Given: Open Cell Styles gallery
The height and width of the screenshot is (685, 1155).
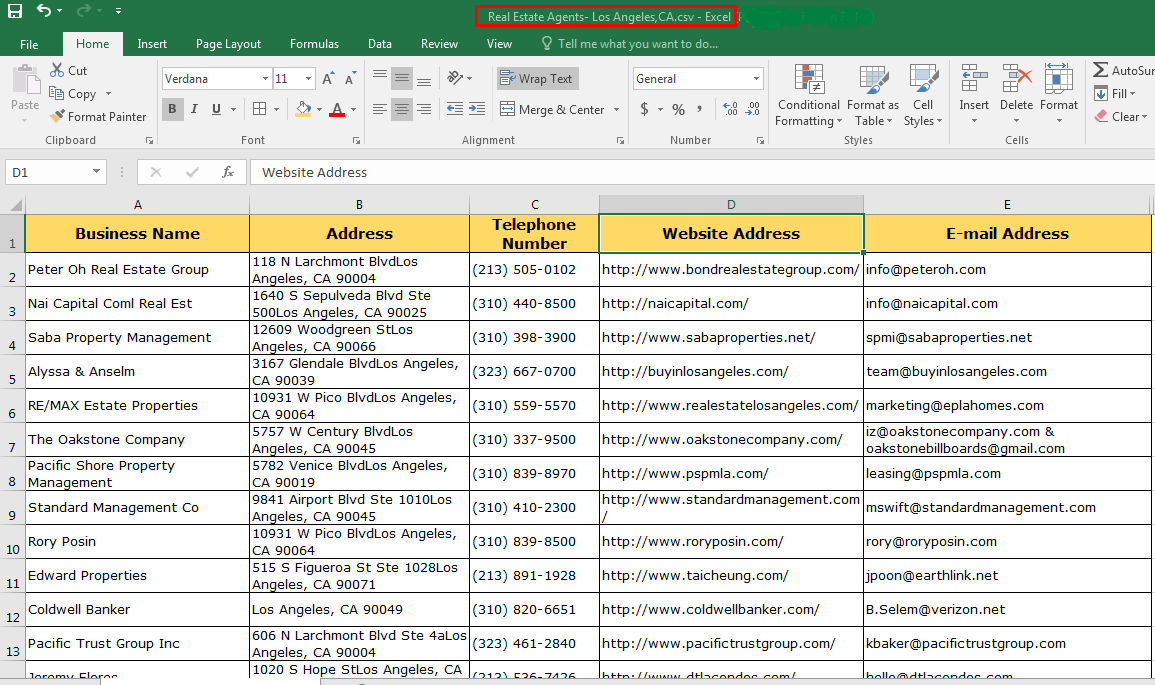Looking at the screenshot, I should point(922,95).
